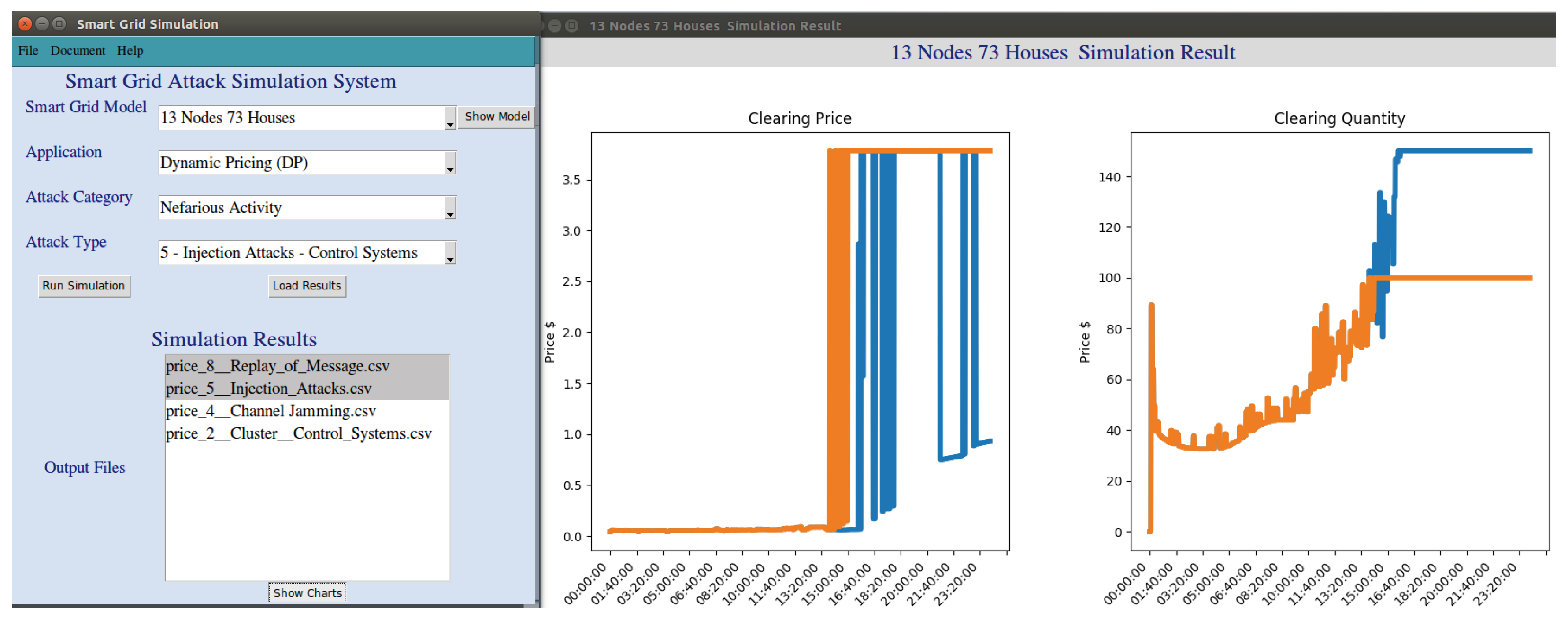Click the Clearing Price chart title
The width and height of the screenshot is (1568, 618).
(800, 118)
